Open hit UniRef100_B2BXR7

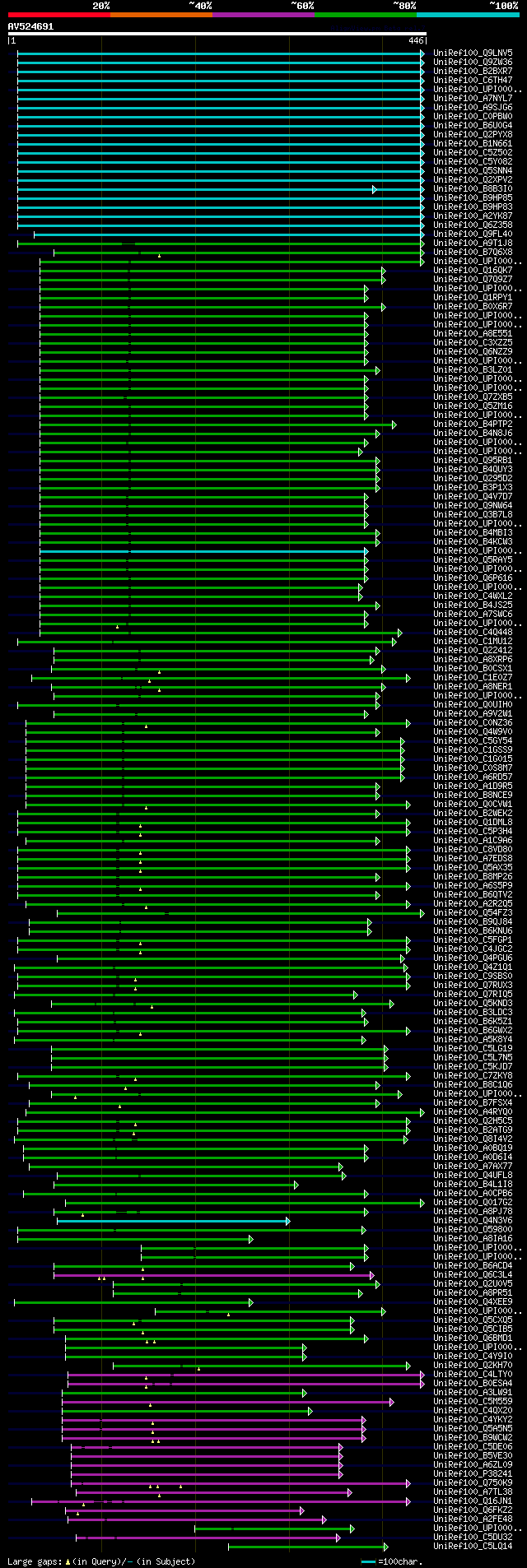(473, 71)
